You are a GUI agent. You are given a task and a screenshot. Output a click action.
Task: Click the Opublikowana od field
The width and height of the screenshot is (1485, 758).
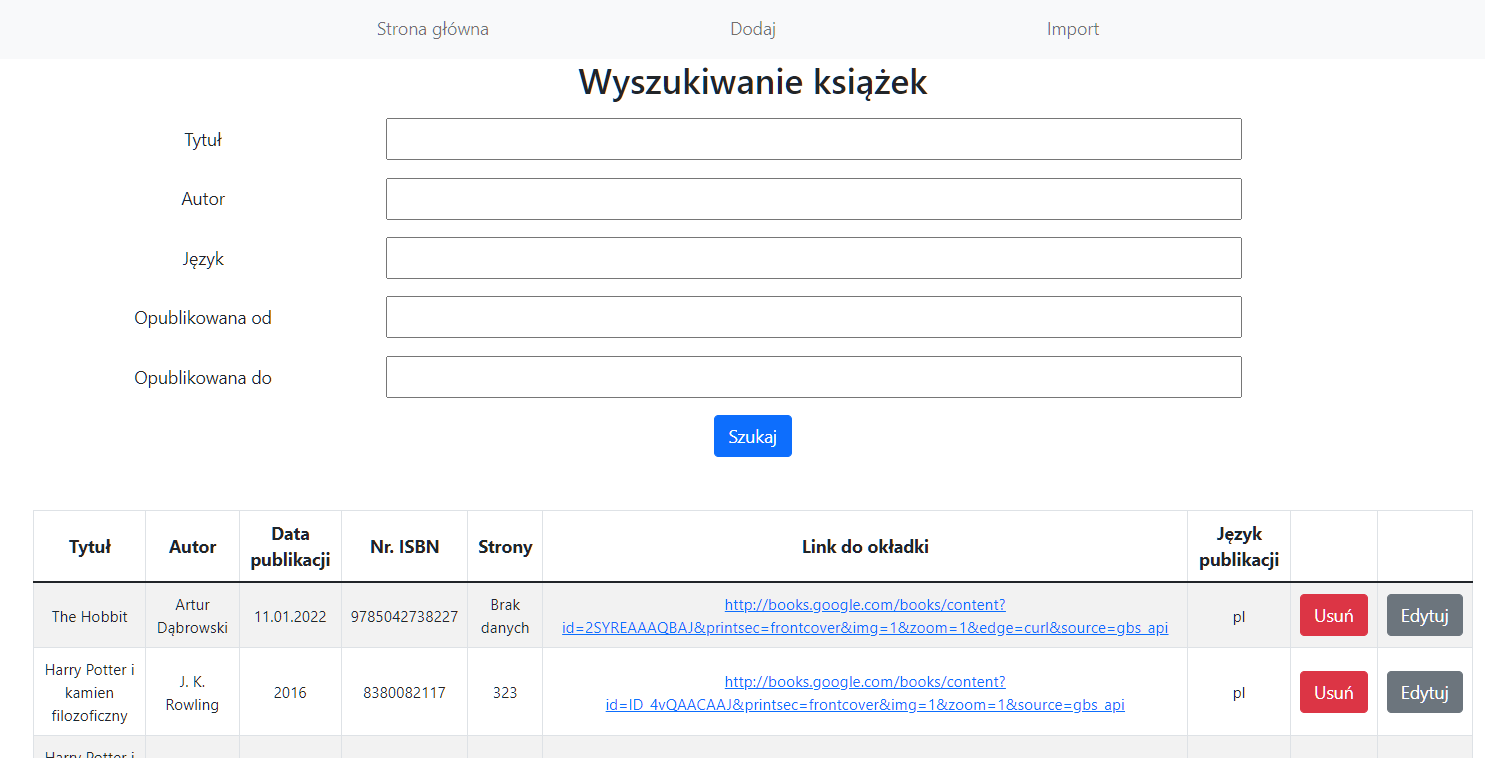[813, 316]
